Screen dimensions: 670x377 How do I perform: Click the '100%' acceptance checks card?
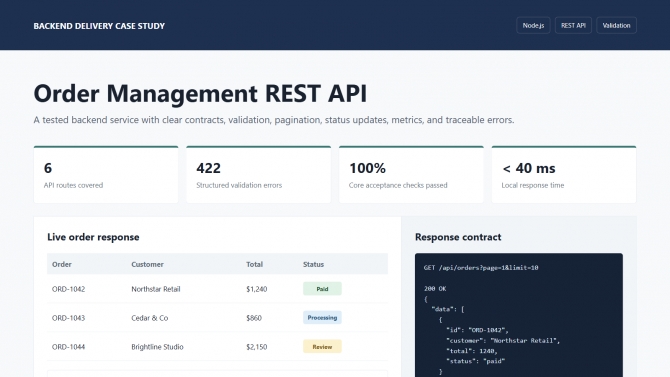(x=411, y=175)
